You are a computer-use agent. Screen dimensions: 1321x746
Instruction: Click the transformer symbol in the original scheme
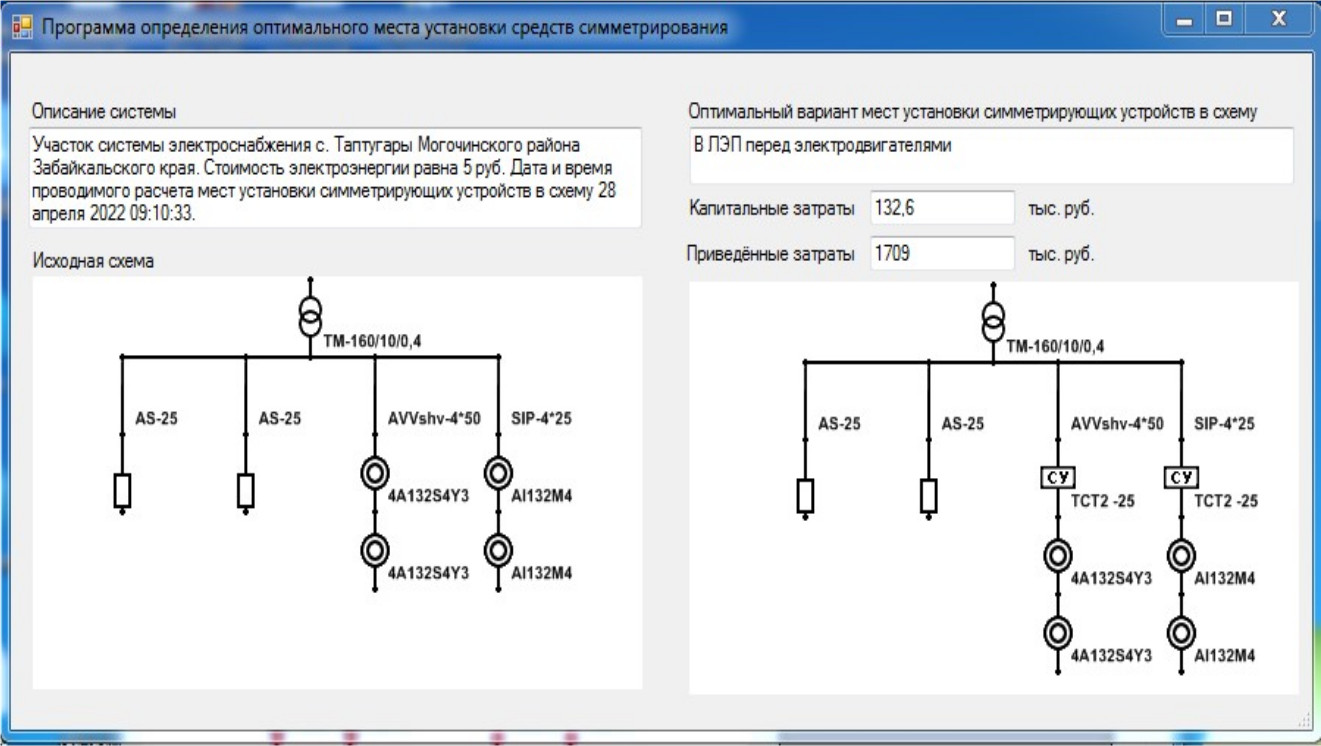pos(310,316)
